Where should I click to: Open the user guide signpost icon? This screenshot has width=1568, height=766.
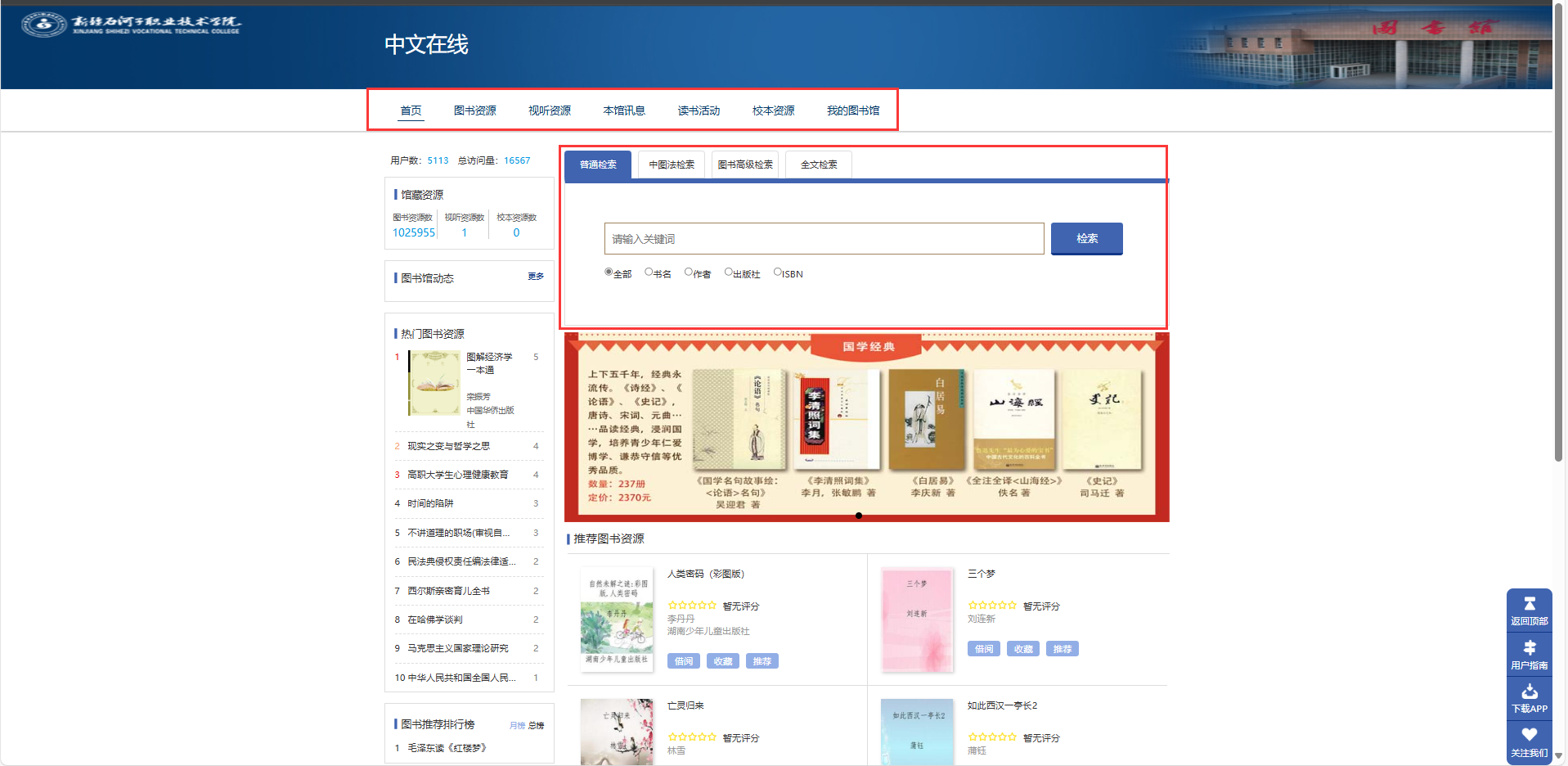click(x=1529, y=647)
